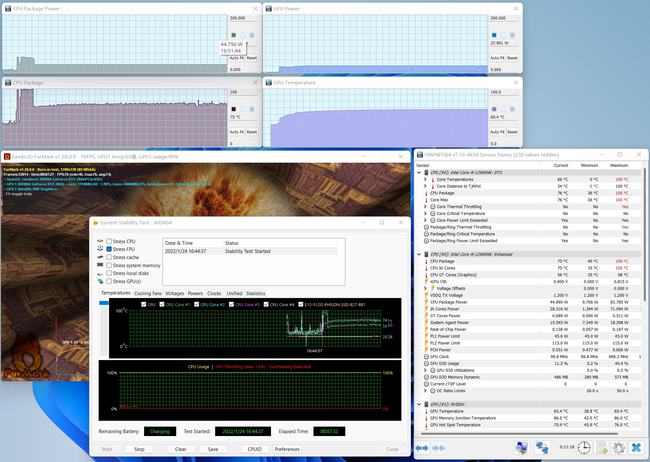The width and height of the screenshot is (650, 462).
Task: Click the HWiNFO settings gear icon
Action: (x=620, y=448)
